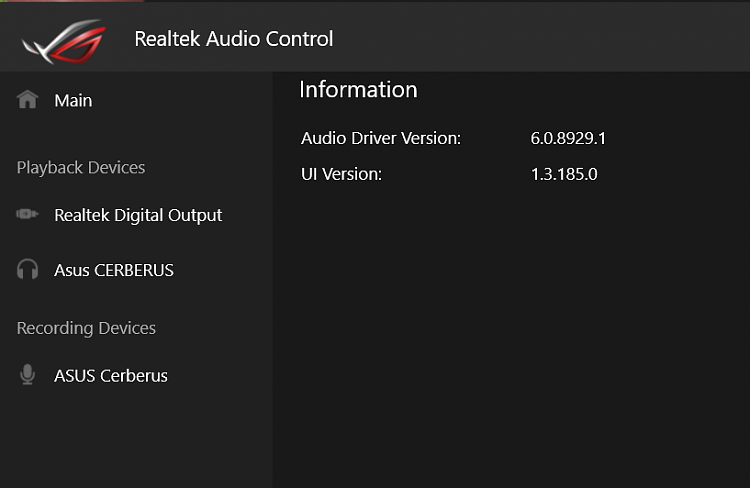The width and height of the screenshot is (750, 488).
Task: Click the headphones icon for Asus CERBERUS
Action: (27, 269)
